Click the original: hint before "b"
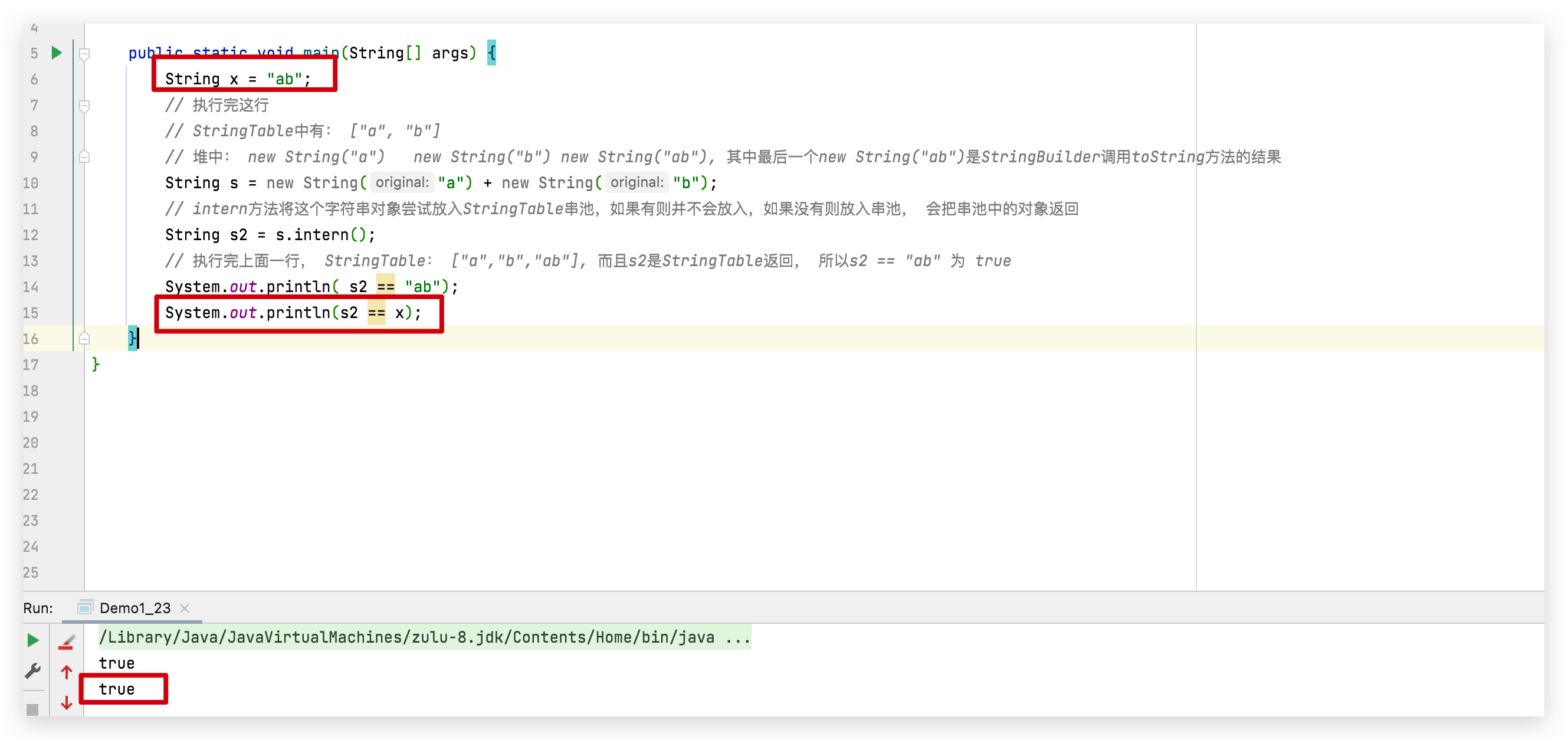Image resolution: width=1568 pixels, height=740 pixels. point(636,183)
